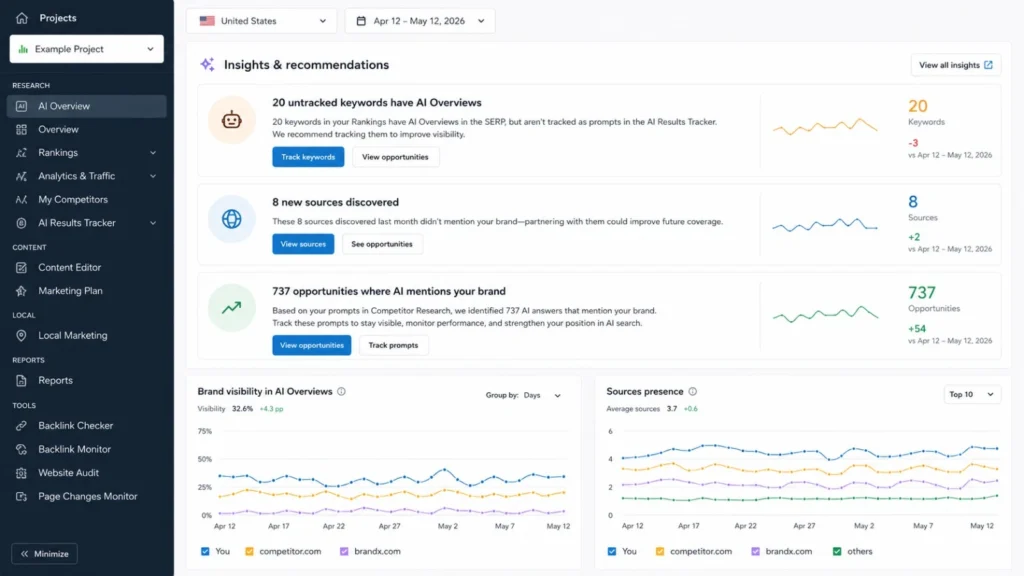Open the Apr 12 – May 12 date dropdown
This screenshot has height=576, width=1024.
[420, 21]
